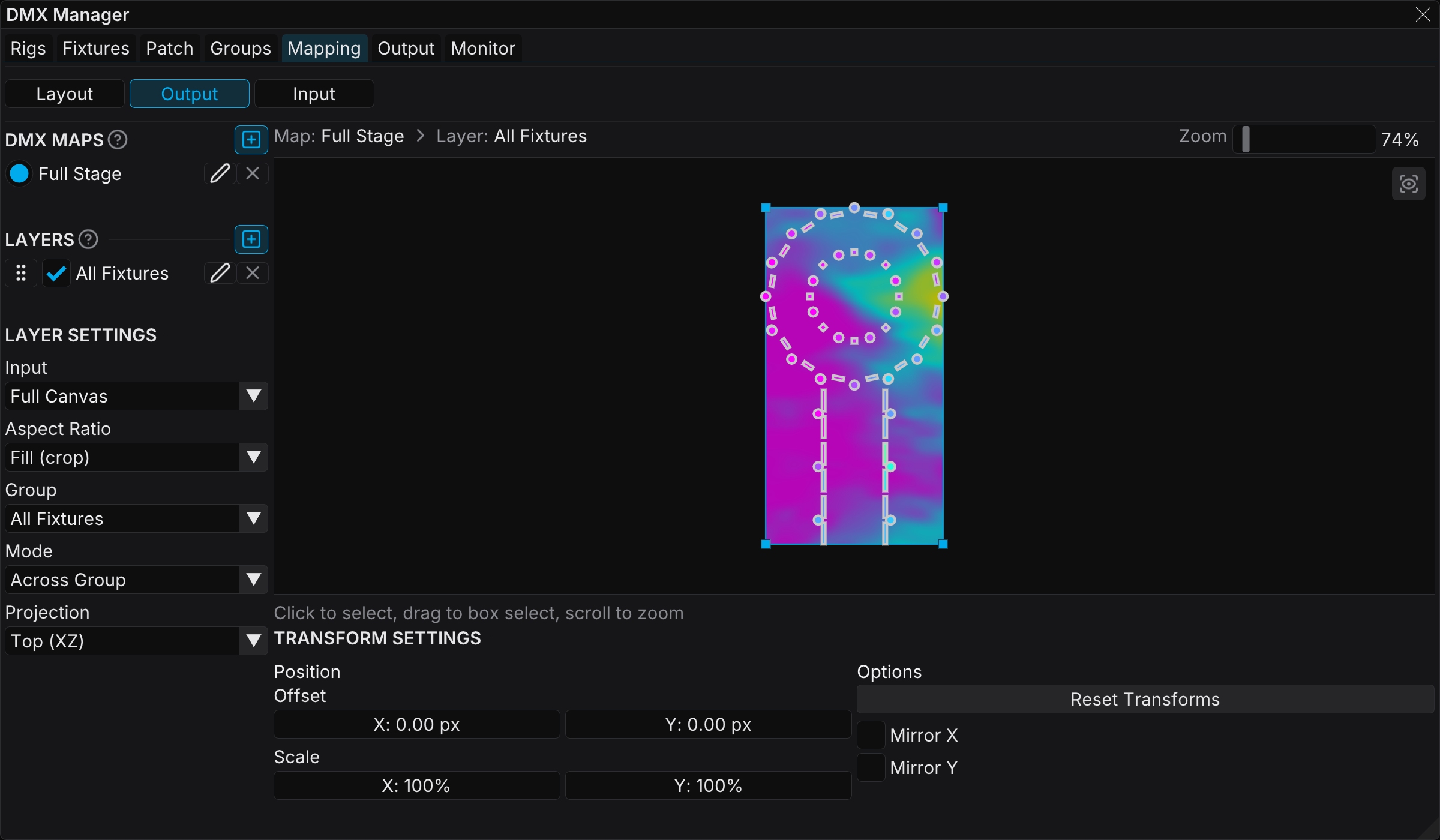Go to the Monitor tab
Image resolution: width=1440 pixels, height=840 pixels.
click(x=483, y=48)
